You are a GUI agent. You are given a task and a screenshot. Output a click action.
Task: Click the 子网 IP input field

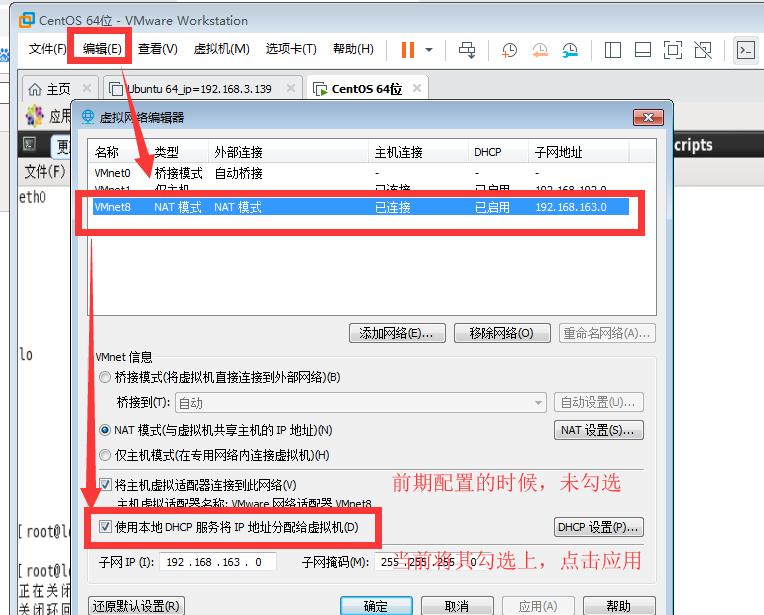click(218, 562)
